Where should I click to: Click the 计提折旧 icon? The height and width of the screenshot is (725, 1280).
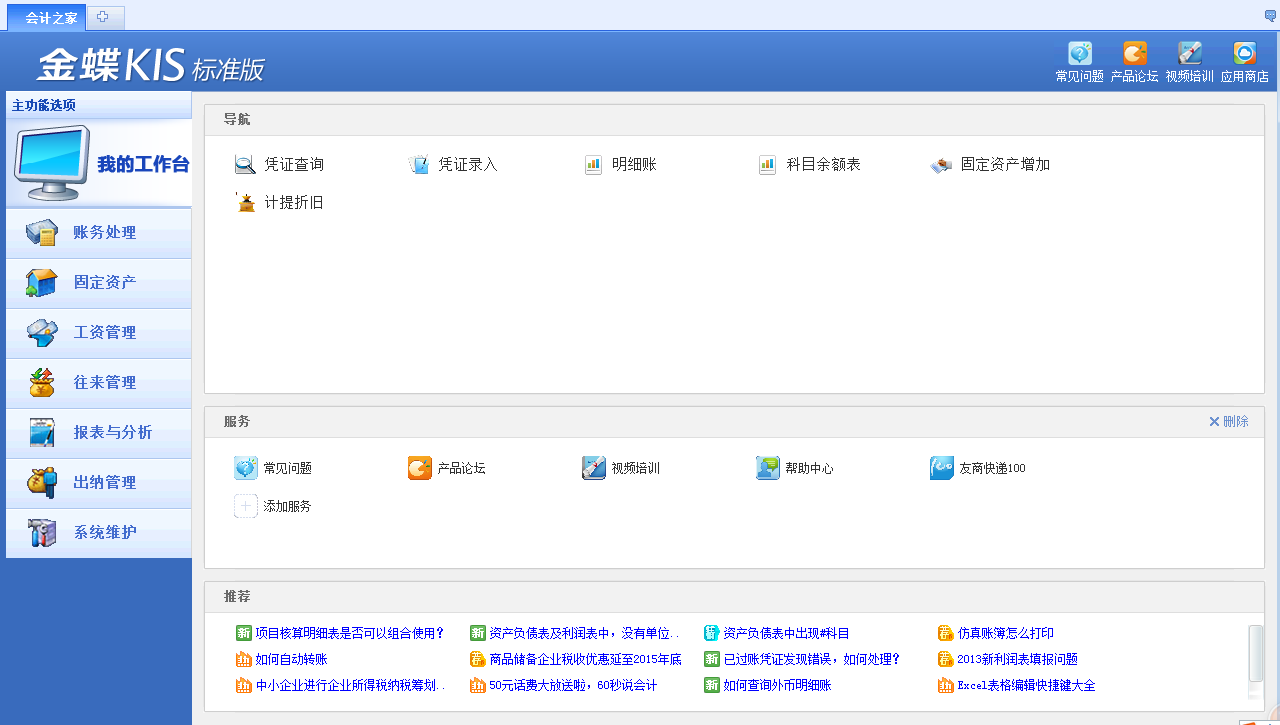coord(245,203)
